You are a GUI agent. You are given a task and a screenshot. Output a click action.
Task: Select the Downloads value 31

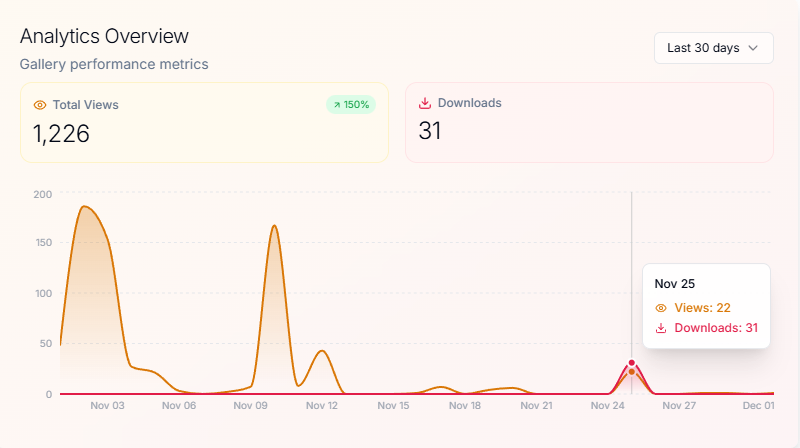430,131
